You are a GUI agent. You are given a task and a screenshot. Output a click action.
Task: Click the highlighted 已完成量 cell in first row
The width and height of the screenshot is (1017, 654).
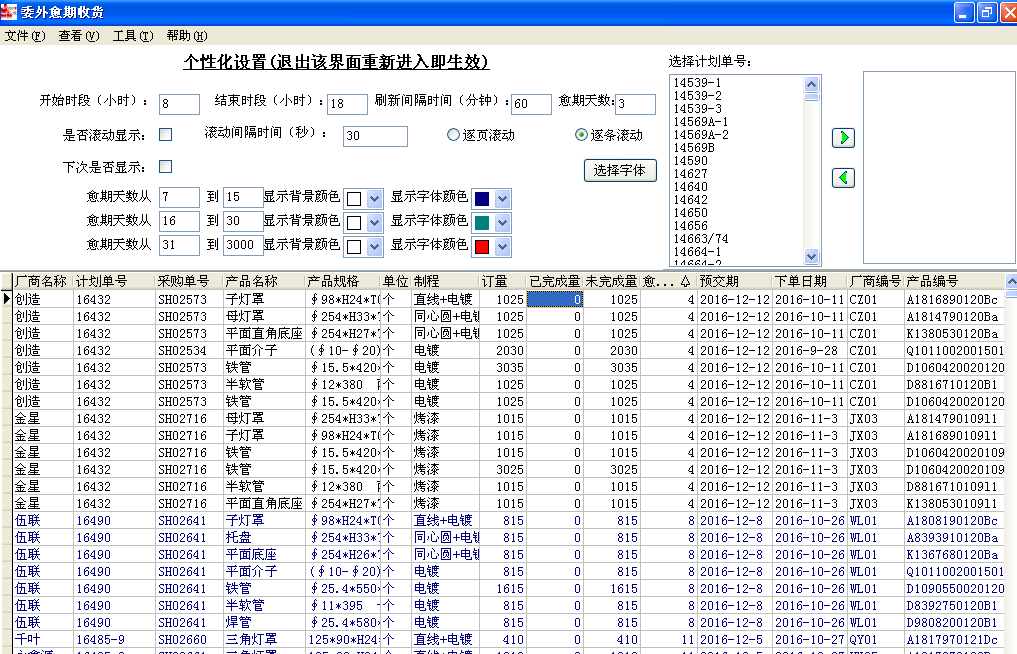coord(555,299)
